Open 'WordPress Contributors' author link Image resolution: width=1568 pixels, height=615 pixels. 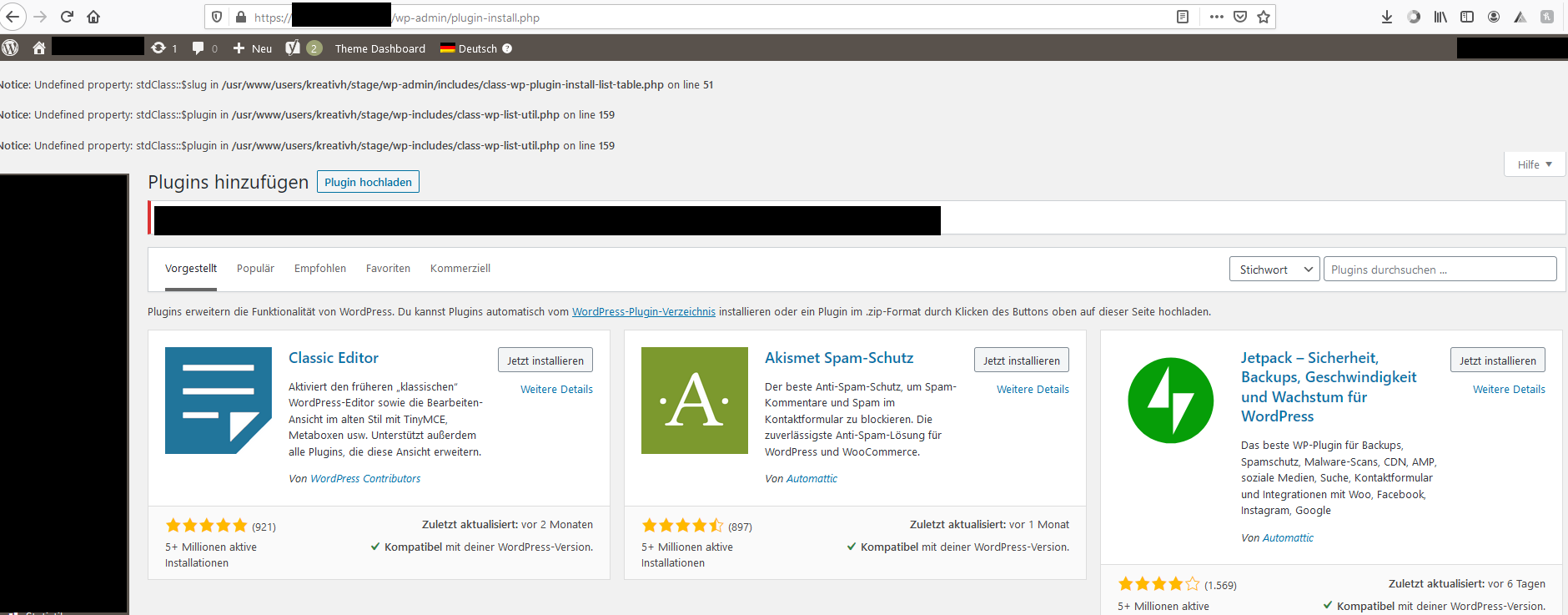tap(365, 479)
